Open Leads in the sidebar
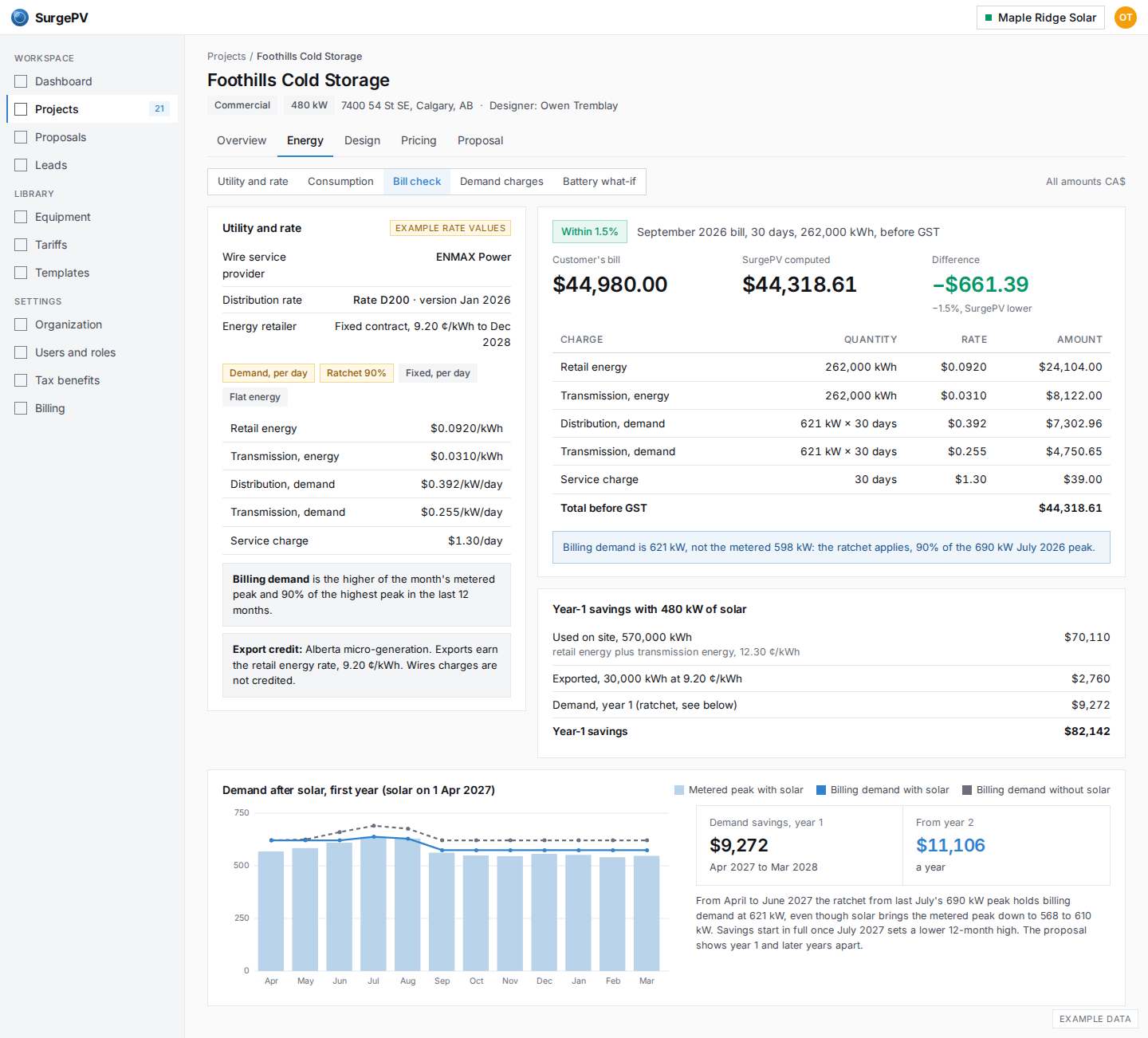This screenshot has height=1038, width=1148. point(92,165)
